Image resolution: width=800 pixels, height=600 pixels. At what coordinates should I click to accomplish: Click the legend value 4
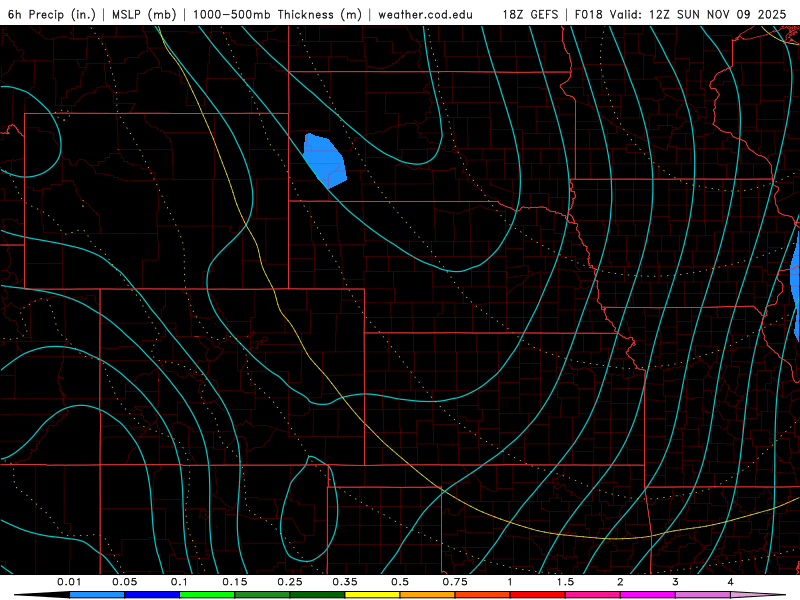(x=731, y=582)
